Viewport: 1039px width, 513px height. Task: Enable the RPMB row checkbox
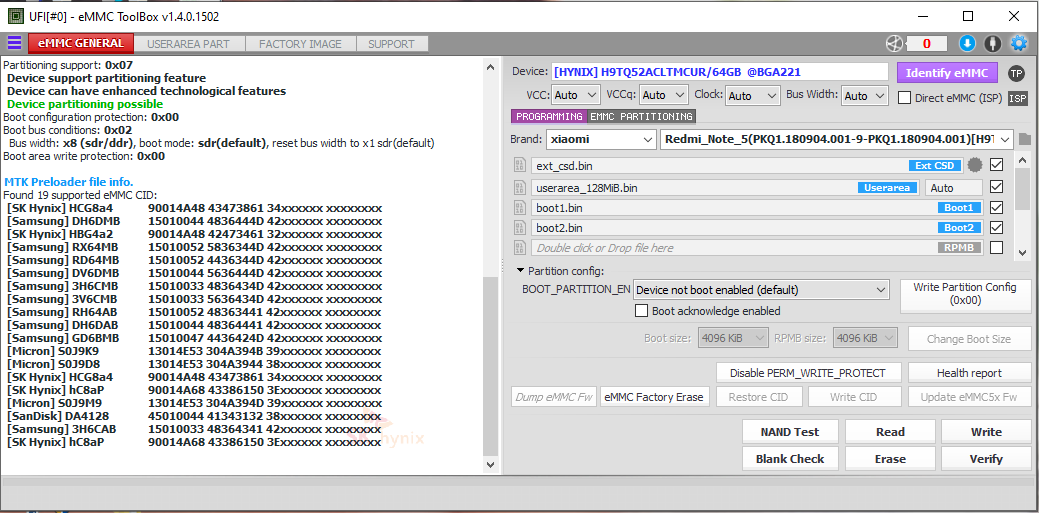point(997,247)
